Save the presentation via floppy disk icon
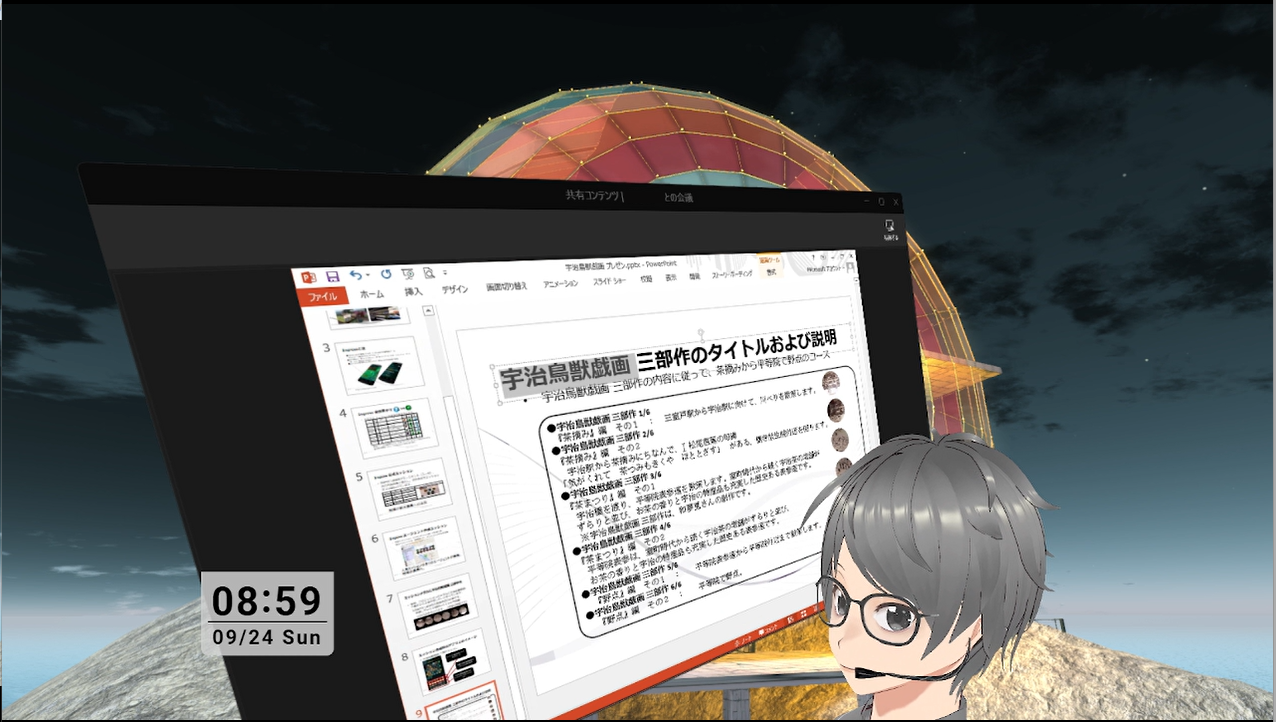The width and height of the screenshot is (1276, 722). coord(333,276)
